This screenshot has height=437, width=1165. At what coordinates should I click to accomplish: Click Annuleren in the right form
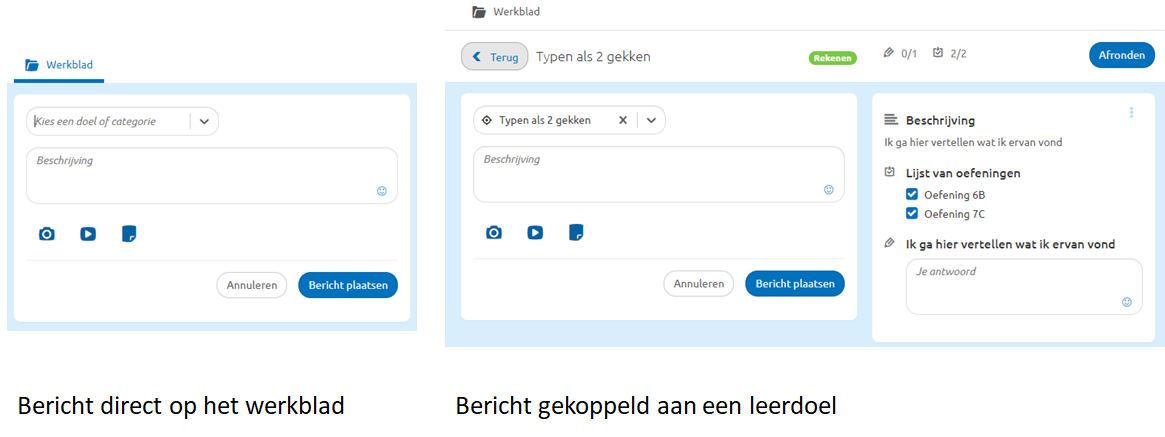[699, 284]
